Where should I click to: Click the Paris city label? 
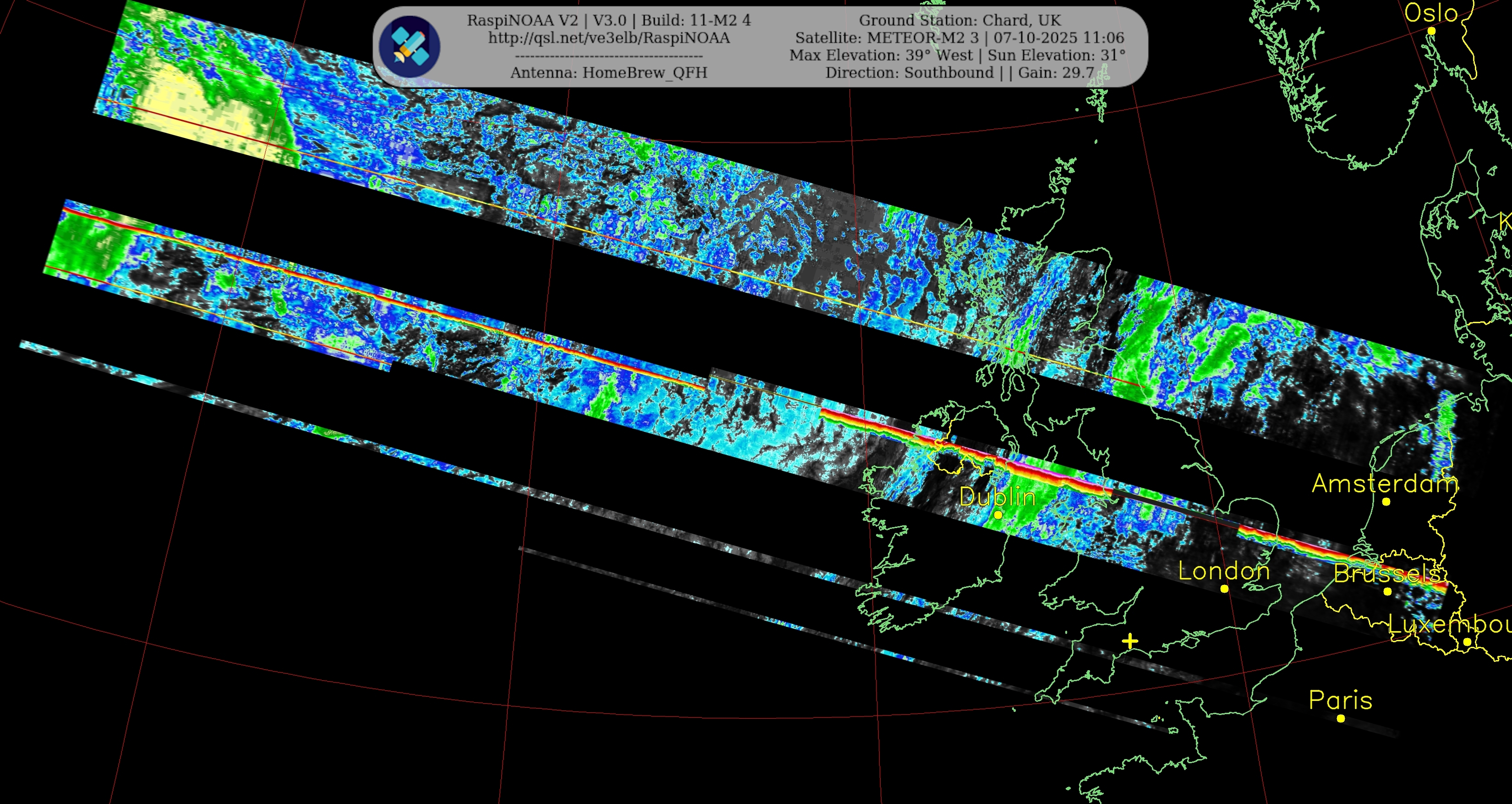(x=1341, y=700)
